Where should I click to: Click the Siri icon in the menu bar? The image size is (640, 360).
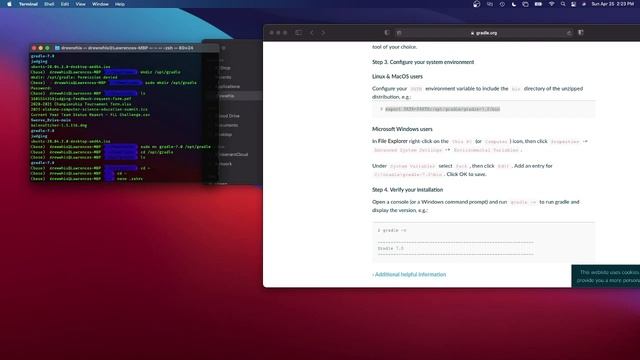click(584, 4)
